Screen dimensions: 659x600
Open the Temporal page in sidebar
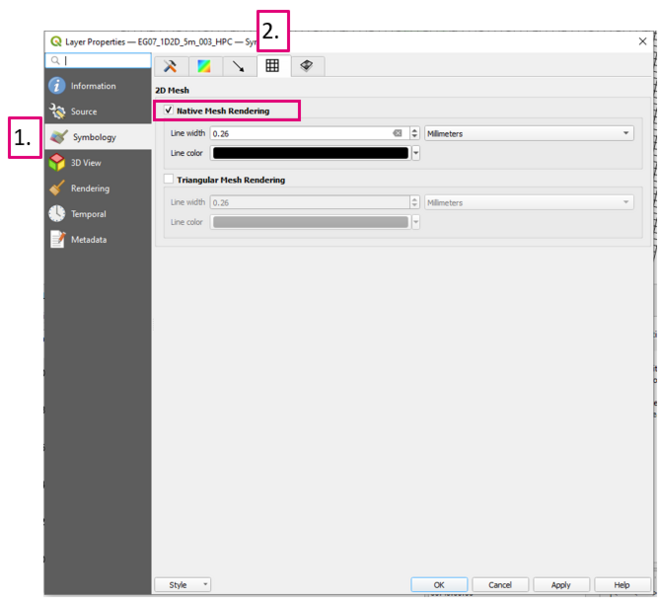click(88, 214)
